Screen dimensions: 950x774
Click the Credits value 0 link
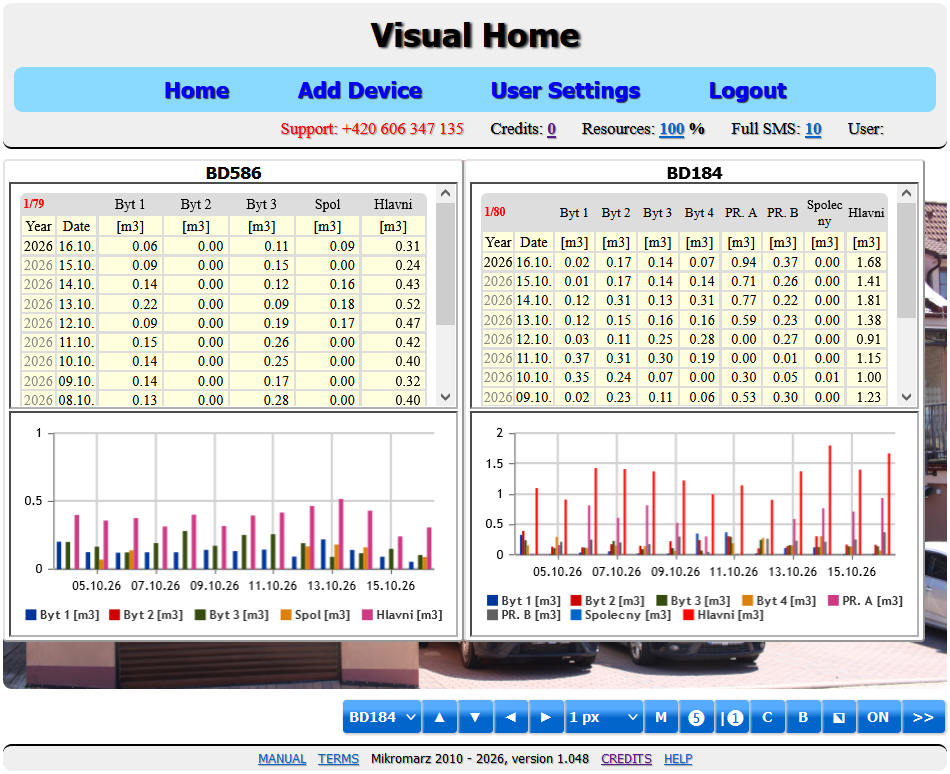tap(551, 129)
